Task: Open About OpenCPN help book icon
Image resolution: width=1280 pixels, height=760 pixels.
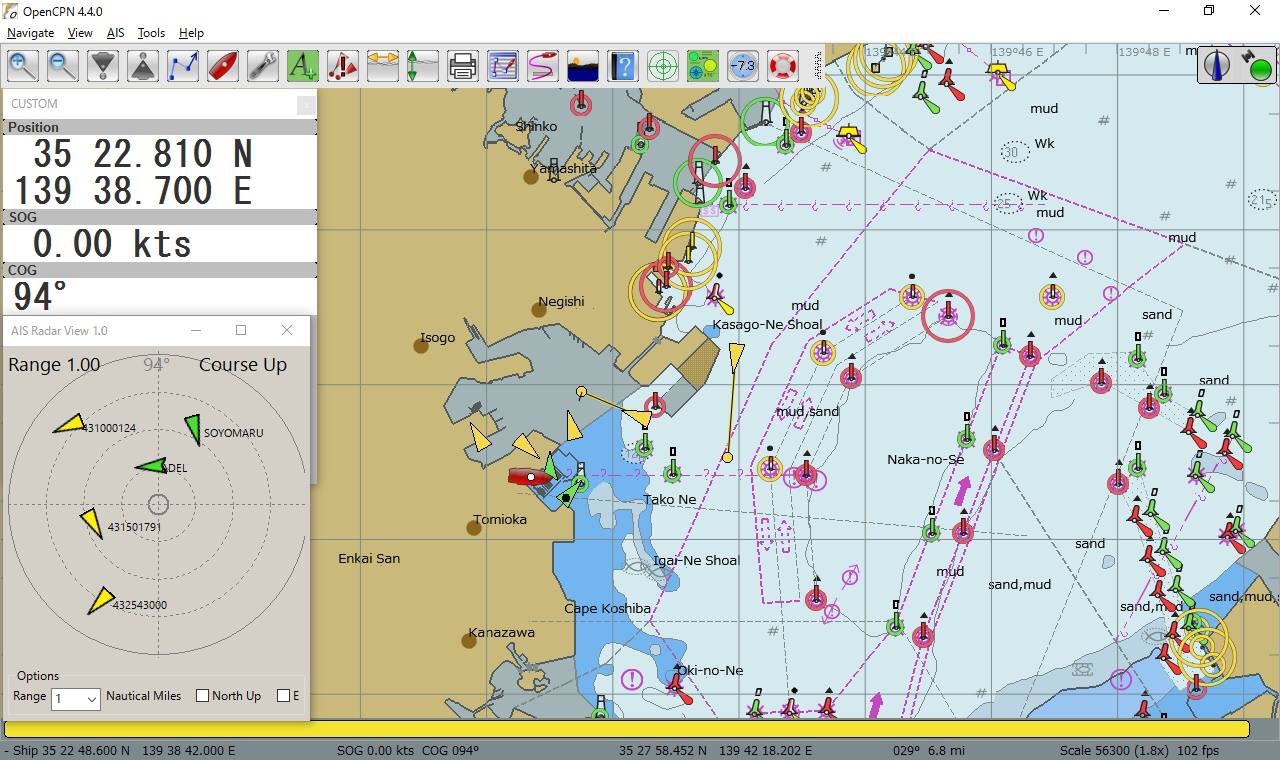Action: point(623,66)
